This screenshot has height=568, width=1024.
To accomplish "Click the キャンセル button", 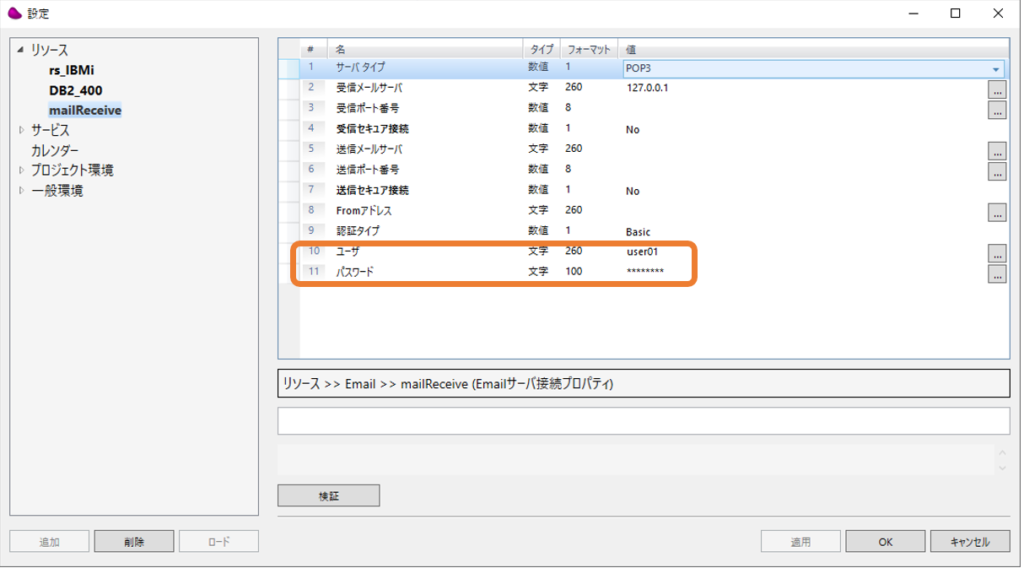I will [x=970, y=541].
